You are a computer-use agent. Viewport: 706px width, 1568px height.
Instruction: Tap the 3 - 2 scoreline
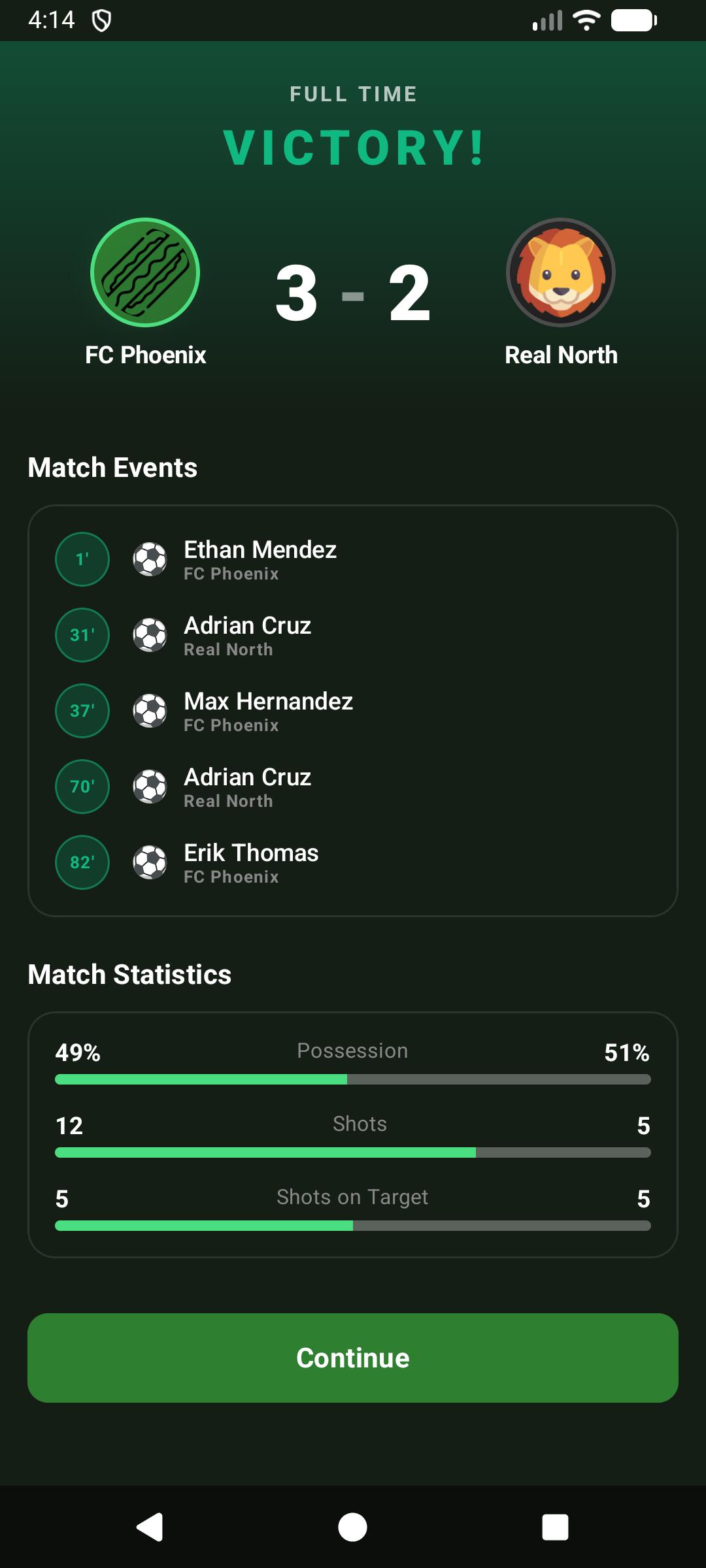[x=353, y=295]
